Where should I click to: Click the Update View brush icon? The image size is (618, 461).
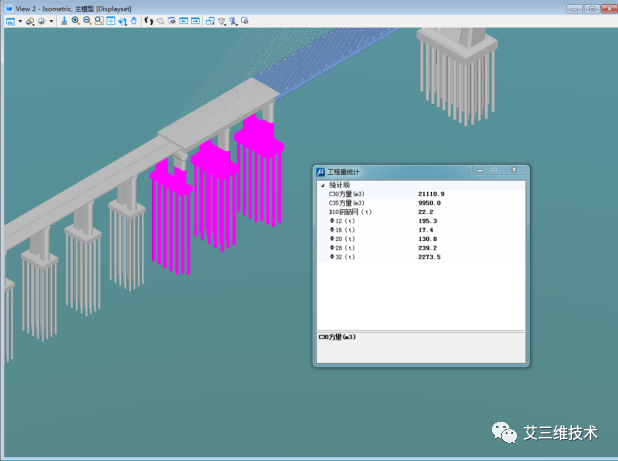62,20
